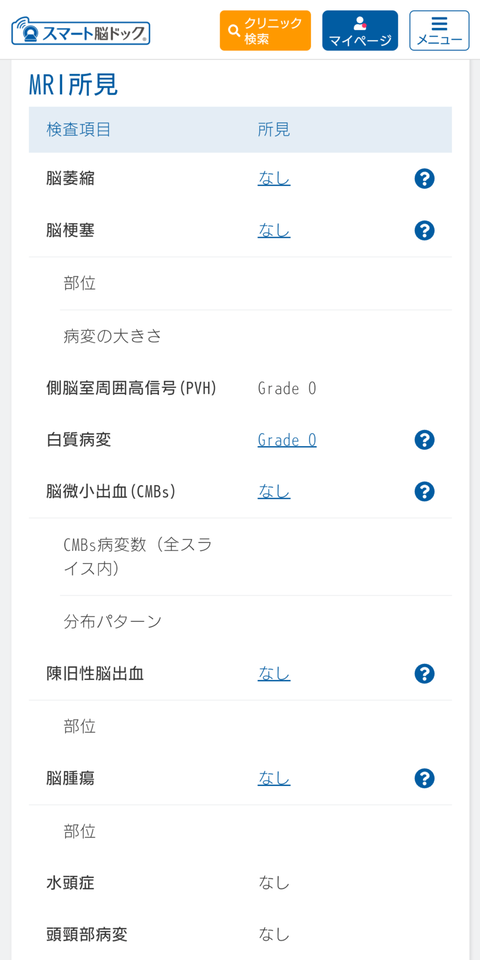Click なし link for 脳梗塞
Image resolution: width=480 pixels, height=960 pixels.
[x=274, y=231]
